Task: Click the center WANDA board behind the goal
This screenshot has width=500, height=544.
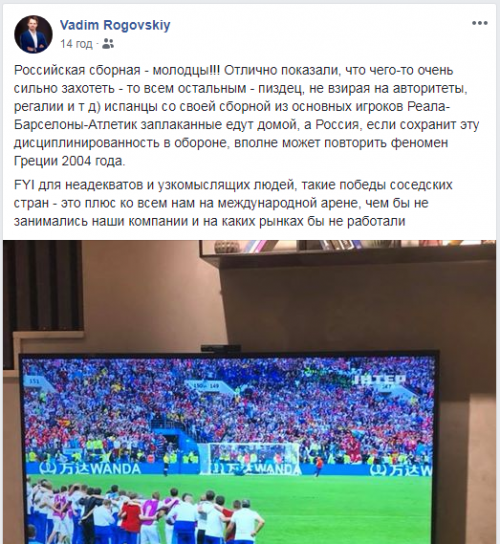Action: [256, 469]
